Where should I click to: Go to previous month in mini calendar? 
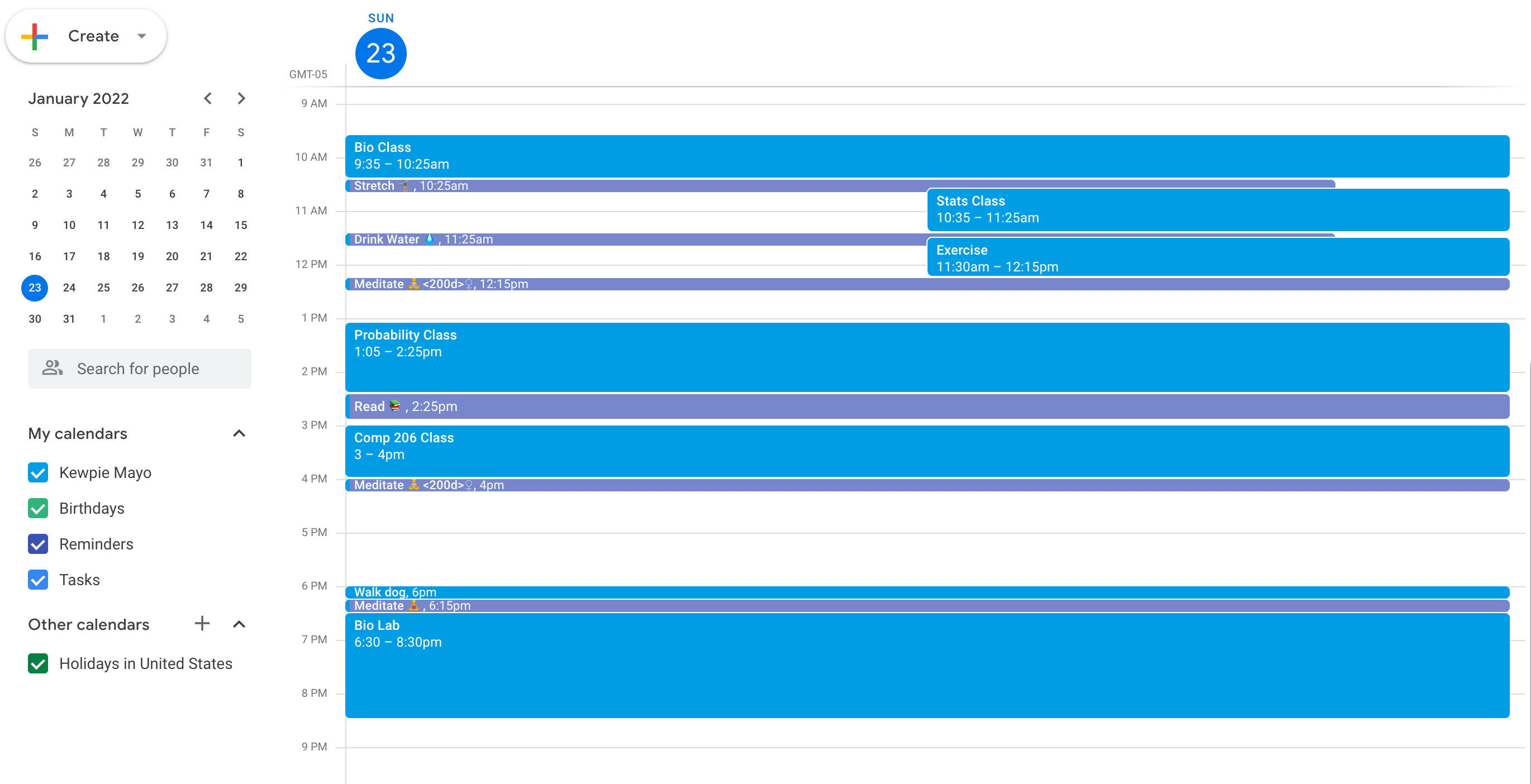(x=207, y=99)
